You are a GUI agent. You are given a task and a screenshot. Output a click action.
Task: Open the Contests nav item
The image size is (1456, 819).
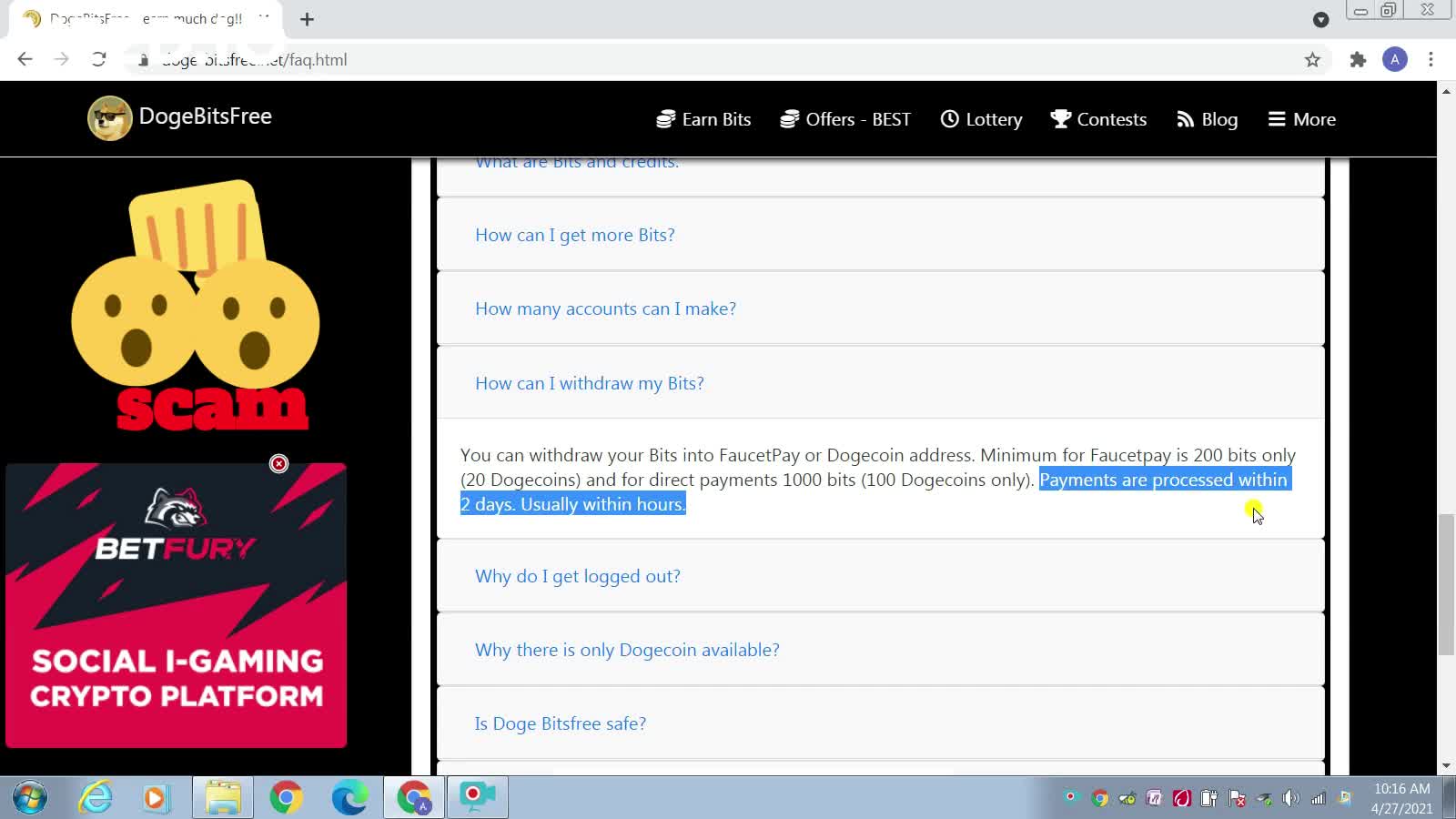[1098, 119]
